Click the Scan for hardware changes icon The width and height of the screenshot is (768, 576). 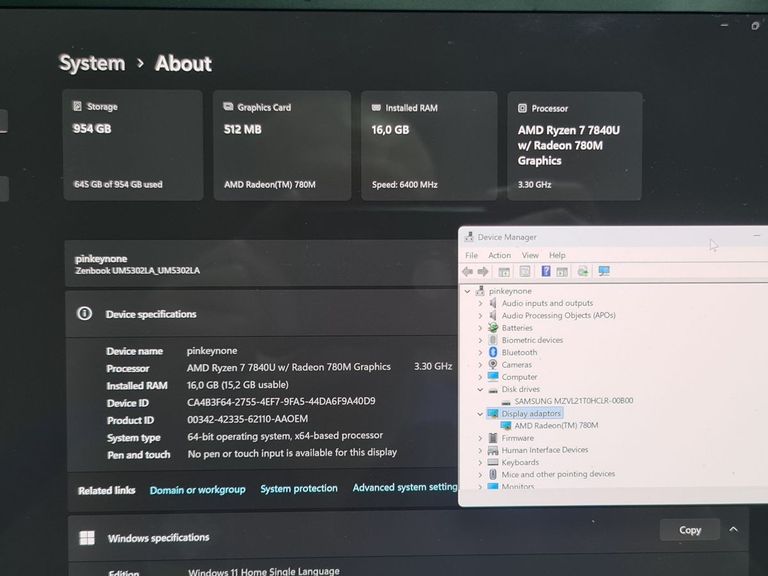point(583,271)
